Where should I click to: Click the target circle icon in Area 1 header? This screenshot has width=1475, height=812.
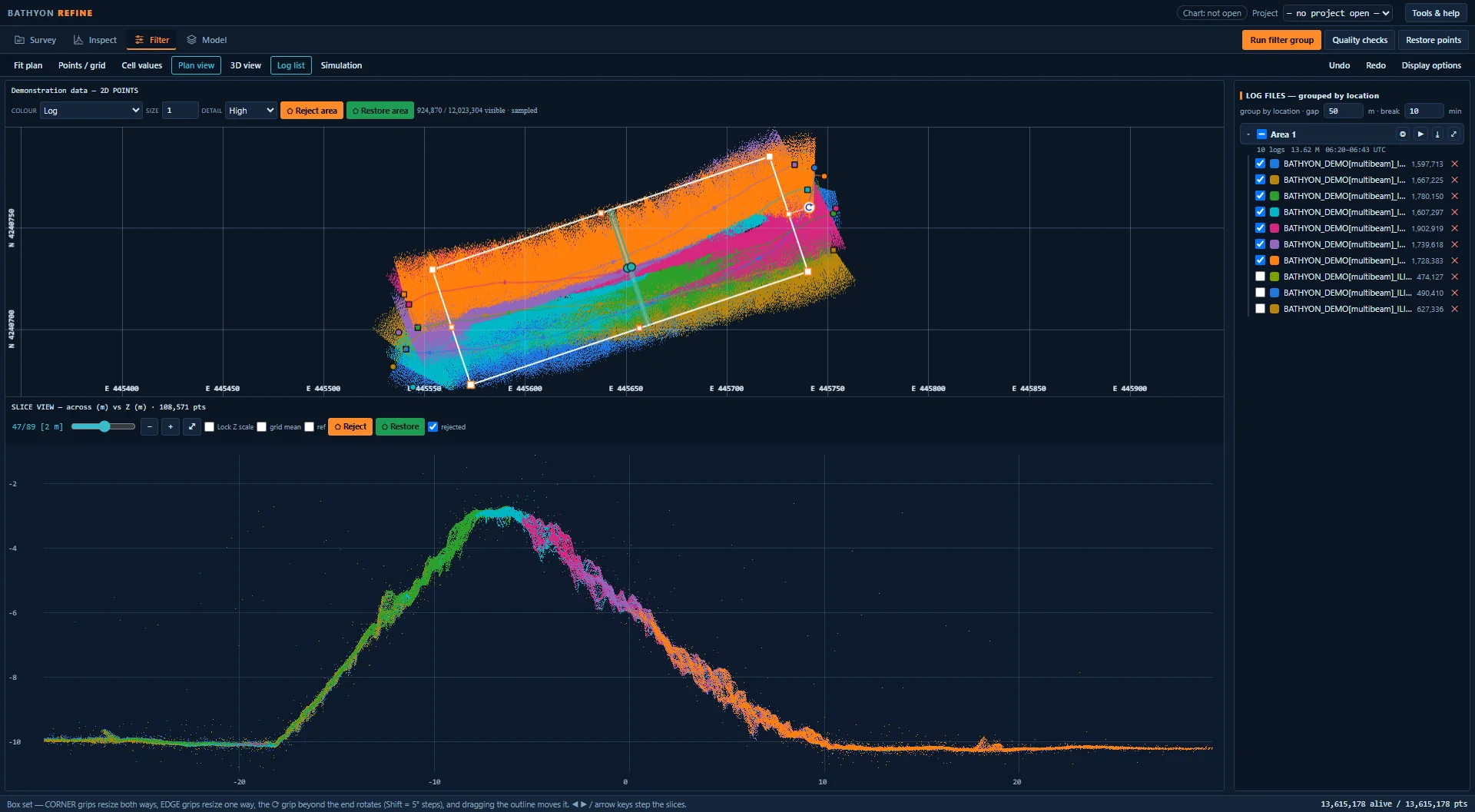coord(1403,134)
